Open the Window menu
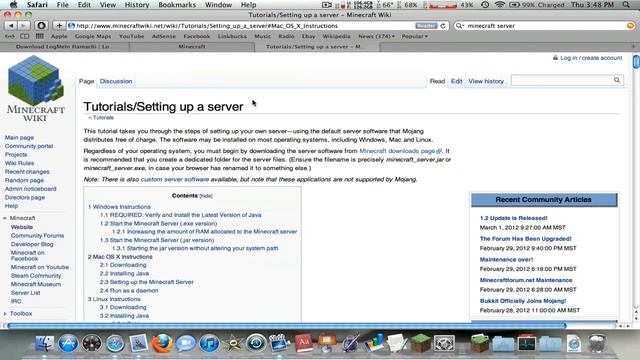Image resolution: width=640 pixels, height=360 pixels. tap(218, 5)
